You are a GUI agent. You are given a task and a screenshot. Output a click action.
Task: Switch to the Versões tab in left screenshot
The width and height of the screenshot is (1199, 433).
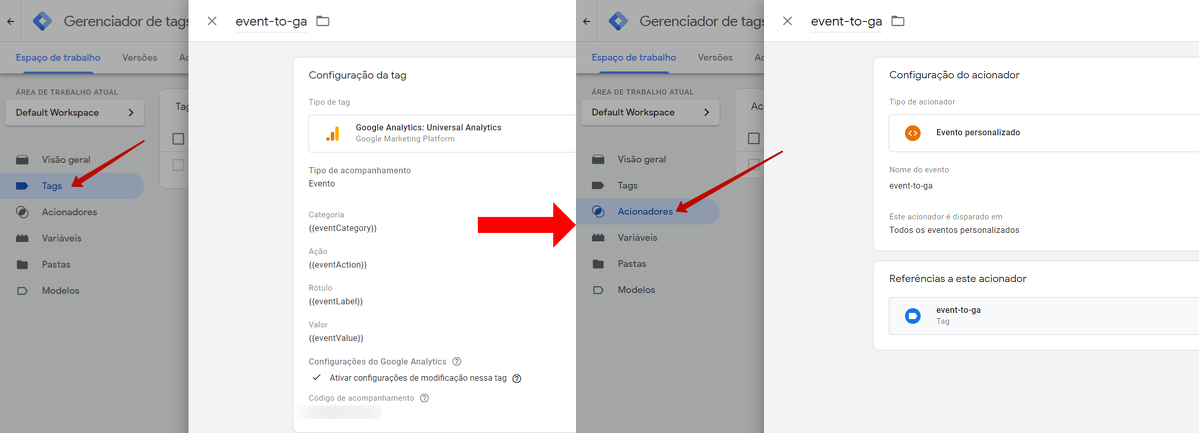point(140,58)
